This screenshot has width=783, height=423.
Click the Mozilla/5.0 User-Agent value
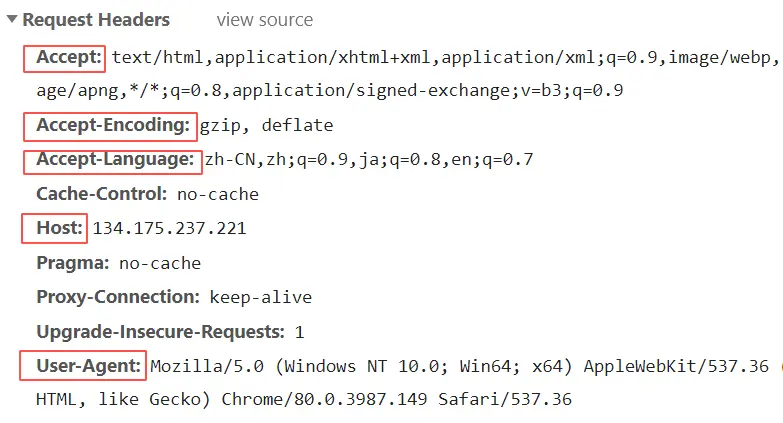[x=459, y=366]
